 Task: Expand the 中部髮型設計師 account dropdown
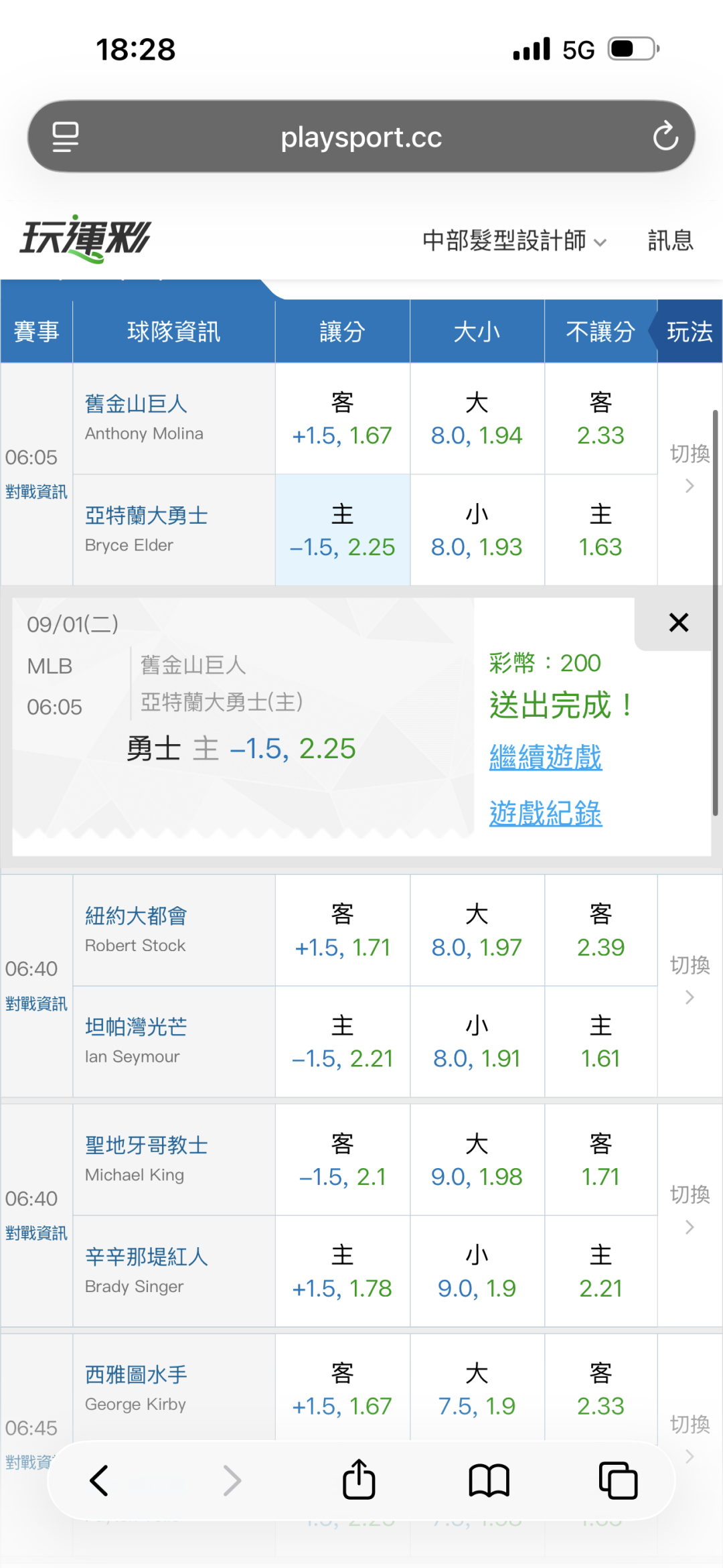[514, 240]
